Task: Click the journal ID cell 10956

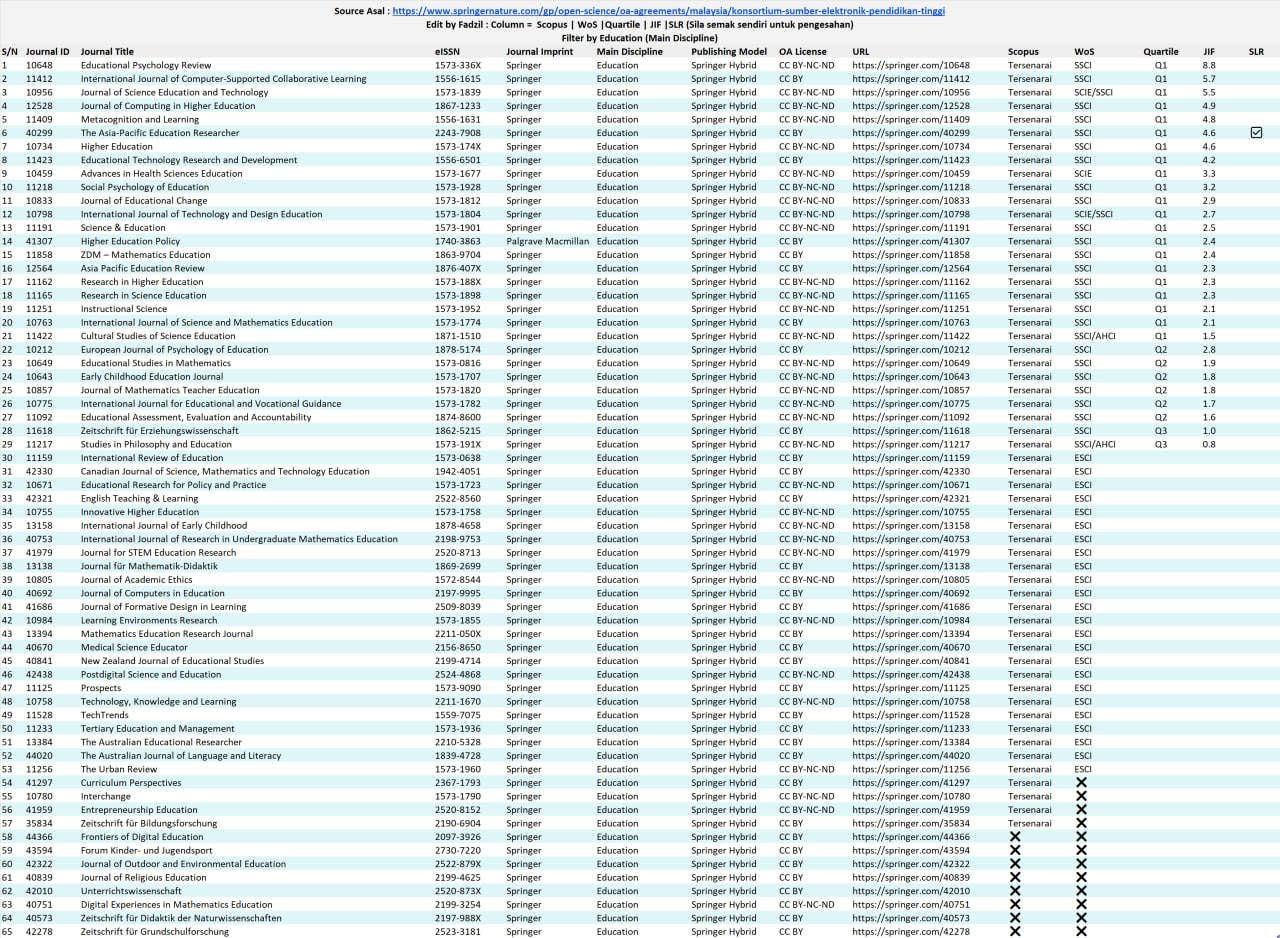Action: pyautogui.click(x=39, y=92)
